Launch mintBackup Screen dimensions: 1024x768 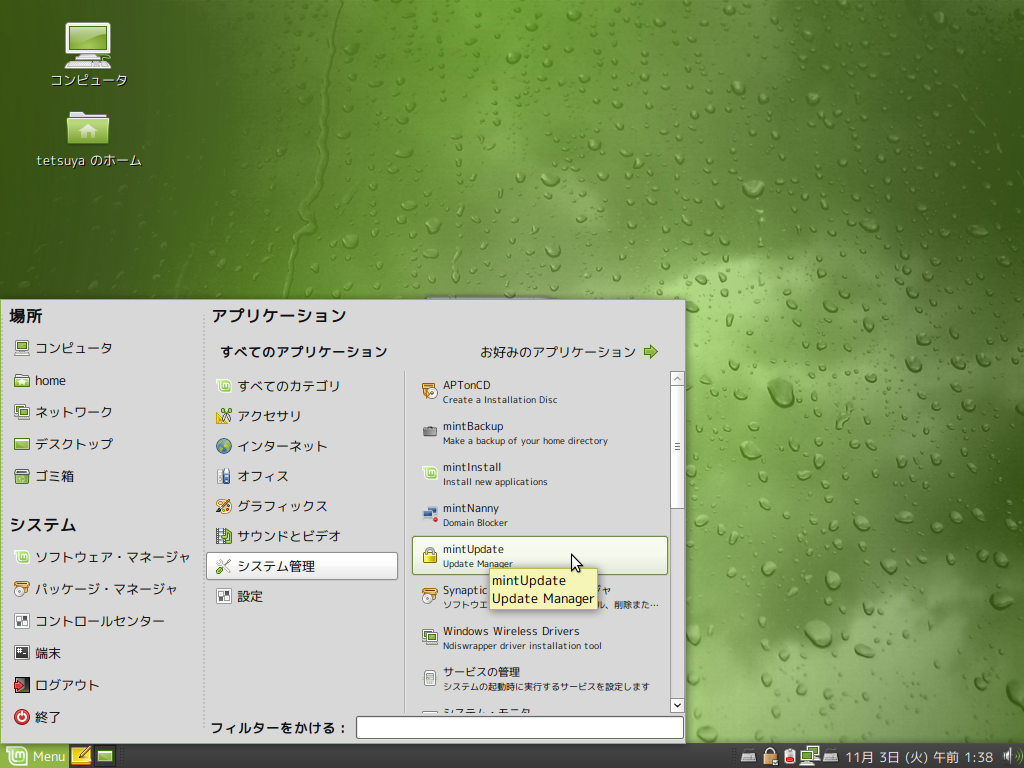pos(539,433)
